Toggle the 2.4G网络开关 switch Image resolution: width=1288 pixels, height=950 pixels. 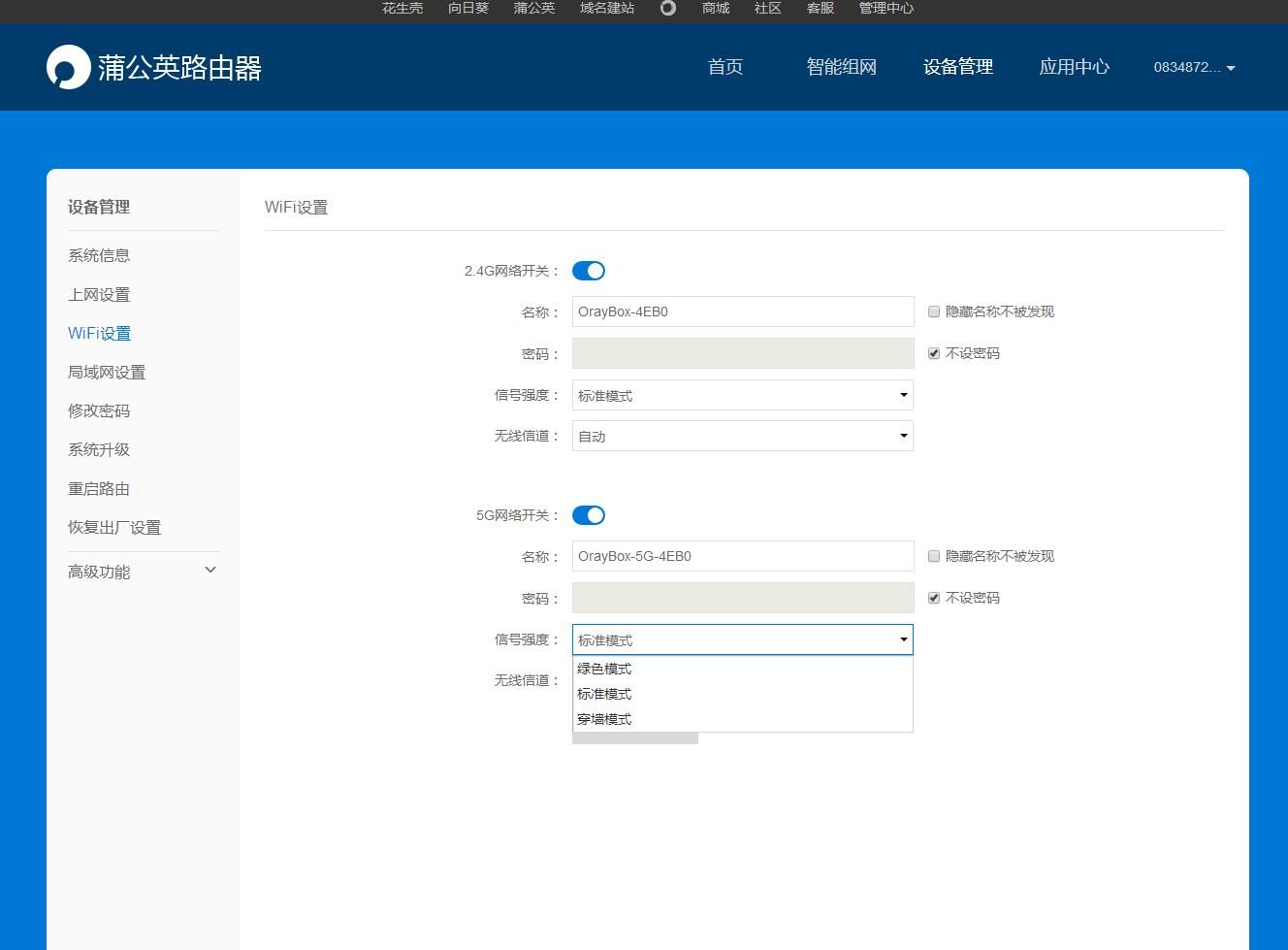589,271
